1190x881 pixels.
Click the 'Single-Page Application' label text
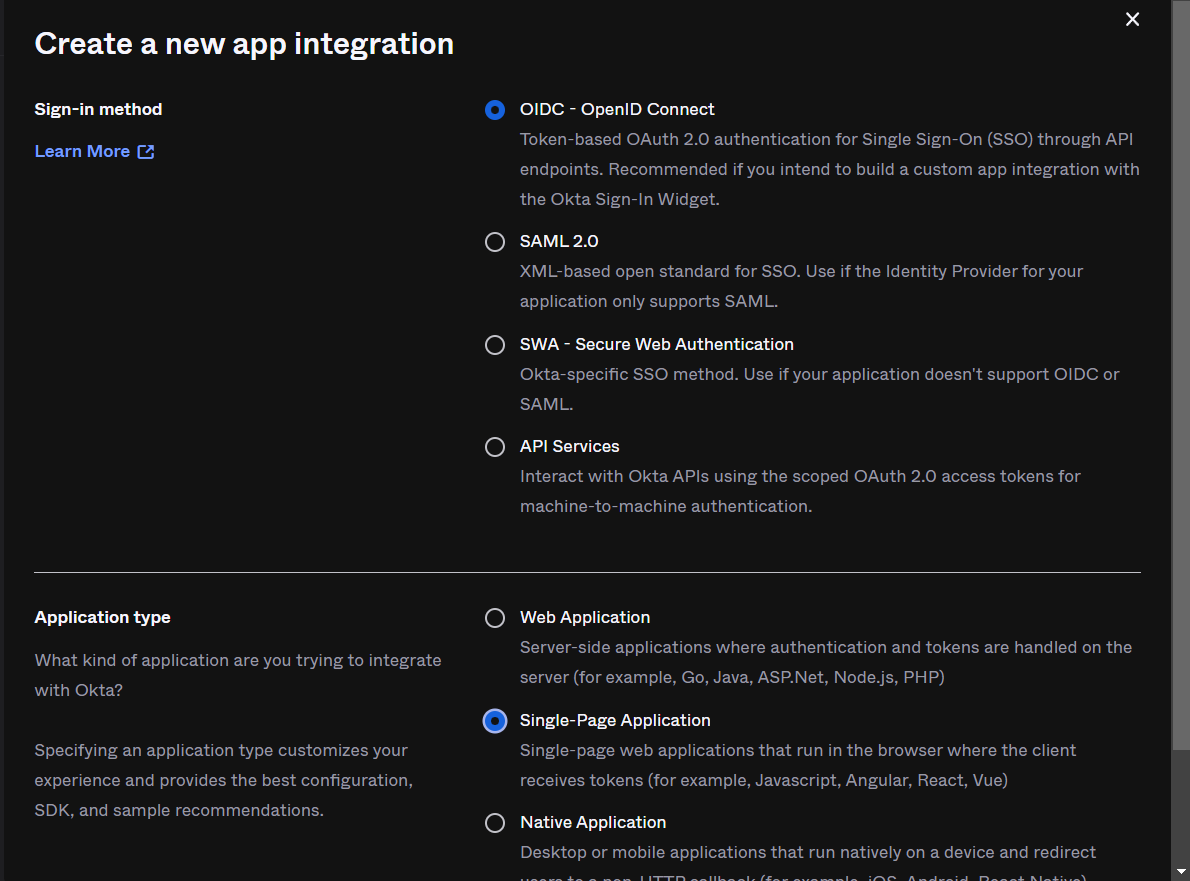pos(615,720)
